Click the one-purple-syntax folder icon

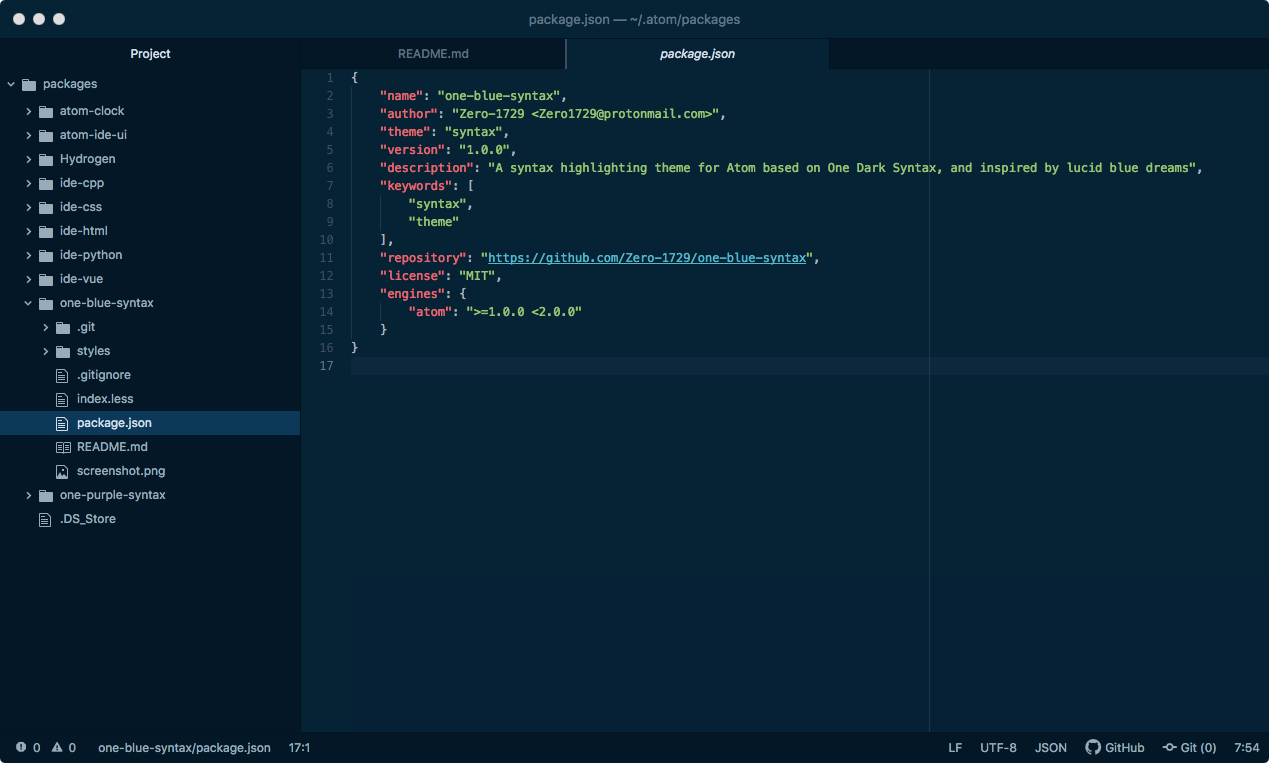[x=46, y=495]
